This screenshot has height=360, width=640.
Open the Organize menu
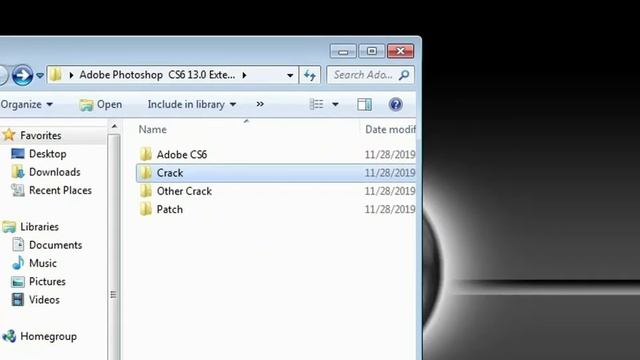coord(27,104)
